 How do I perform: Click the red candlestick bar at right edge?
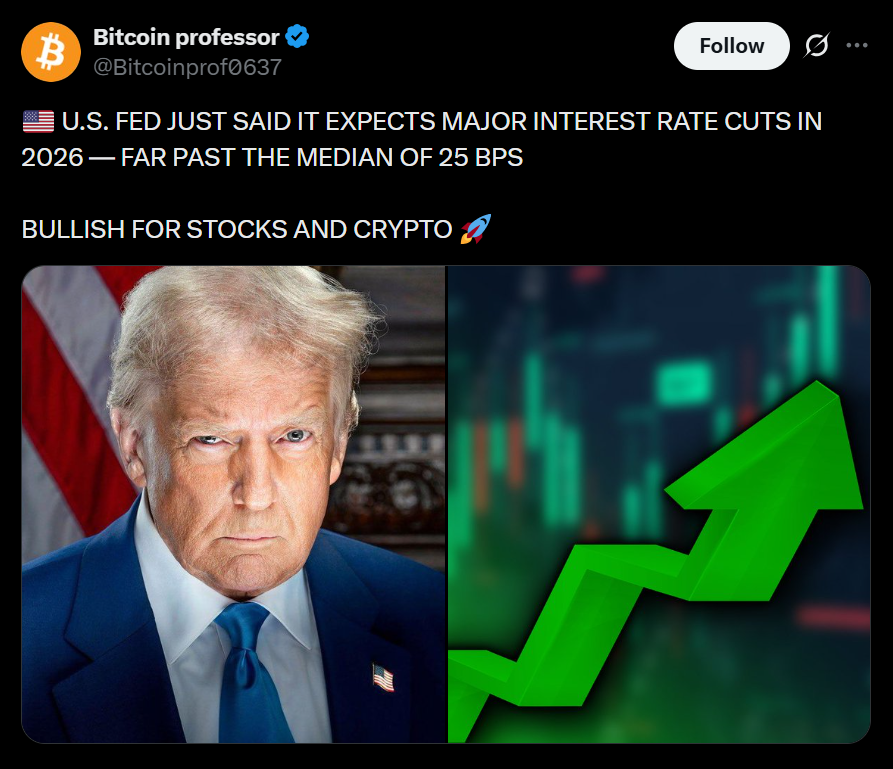833,617
